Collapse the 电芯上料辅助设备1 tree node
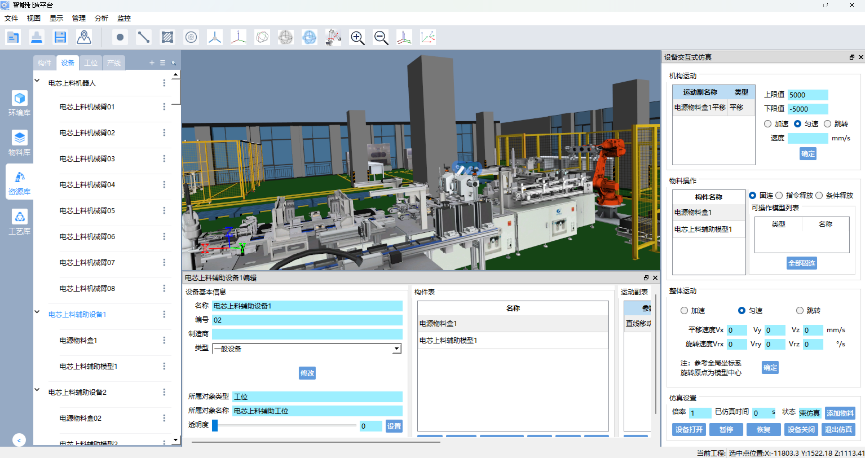This screenshot has height=458, width=865. [37, 312]
